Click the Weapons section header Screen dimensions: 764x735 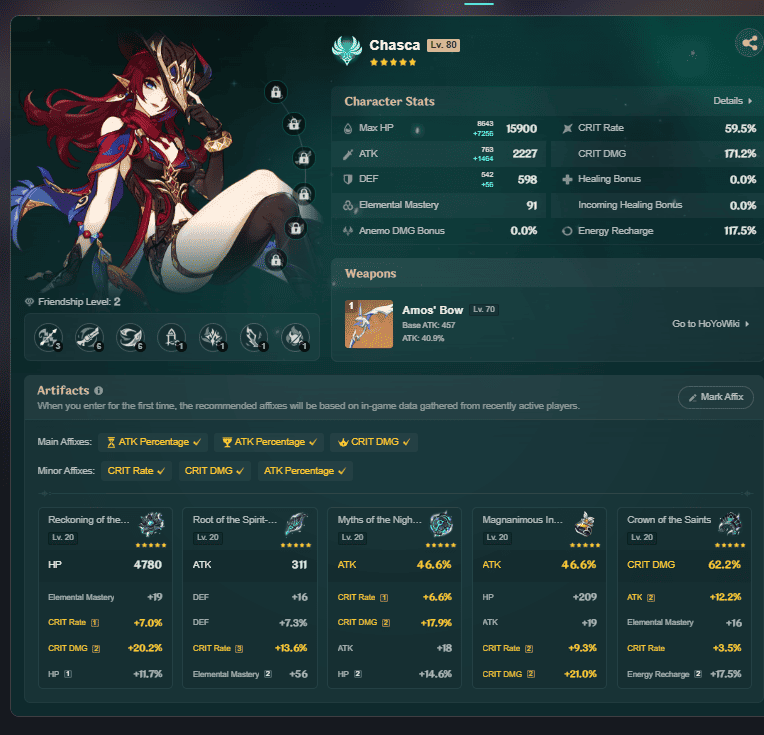pyautogui.click(x=370, y=273)
